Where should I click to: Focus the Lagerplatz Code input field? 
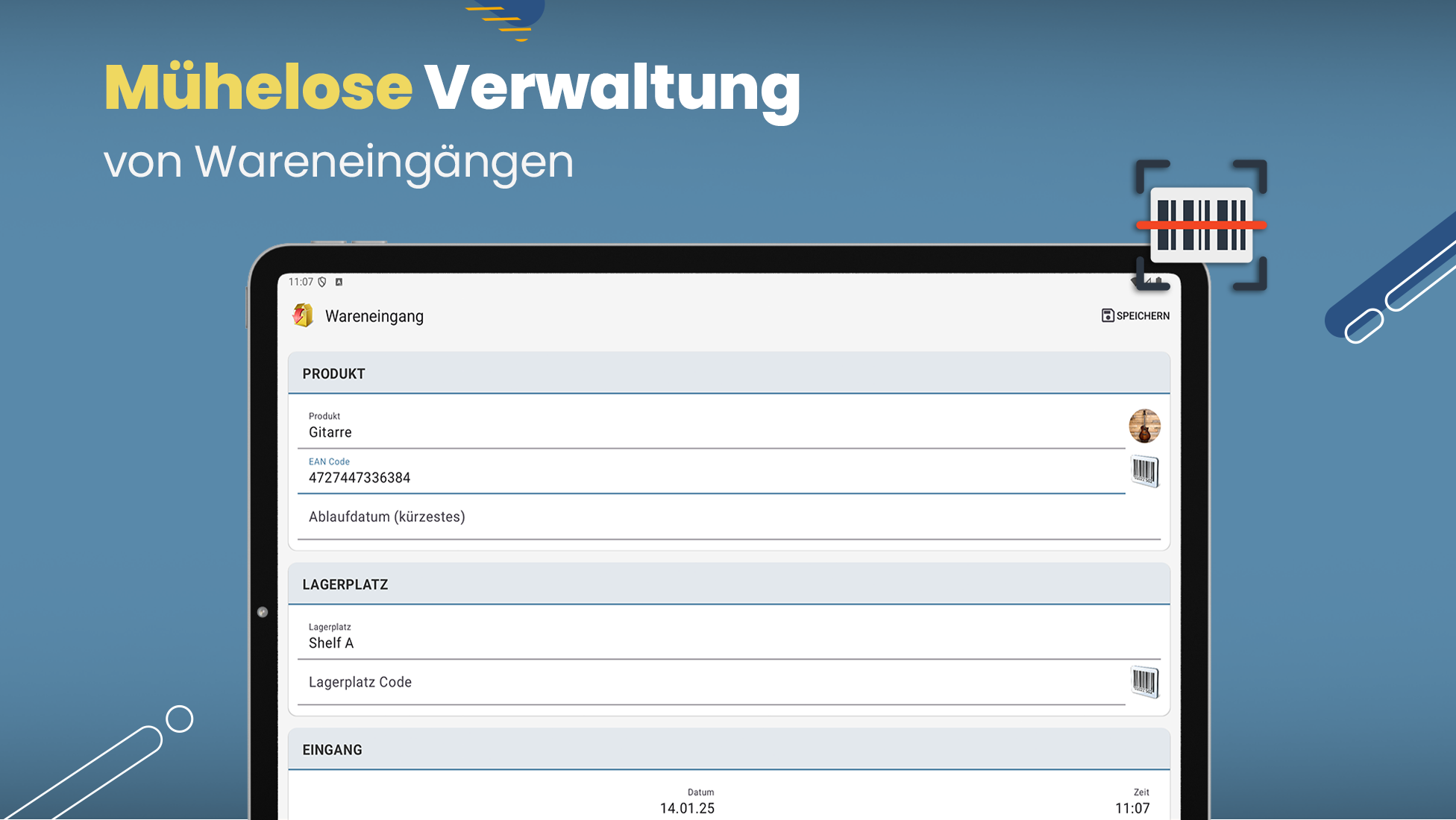click(x=711, y=682)
